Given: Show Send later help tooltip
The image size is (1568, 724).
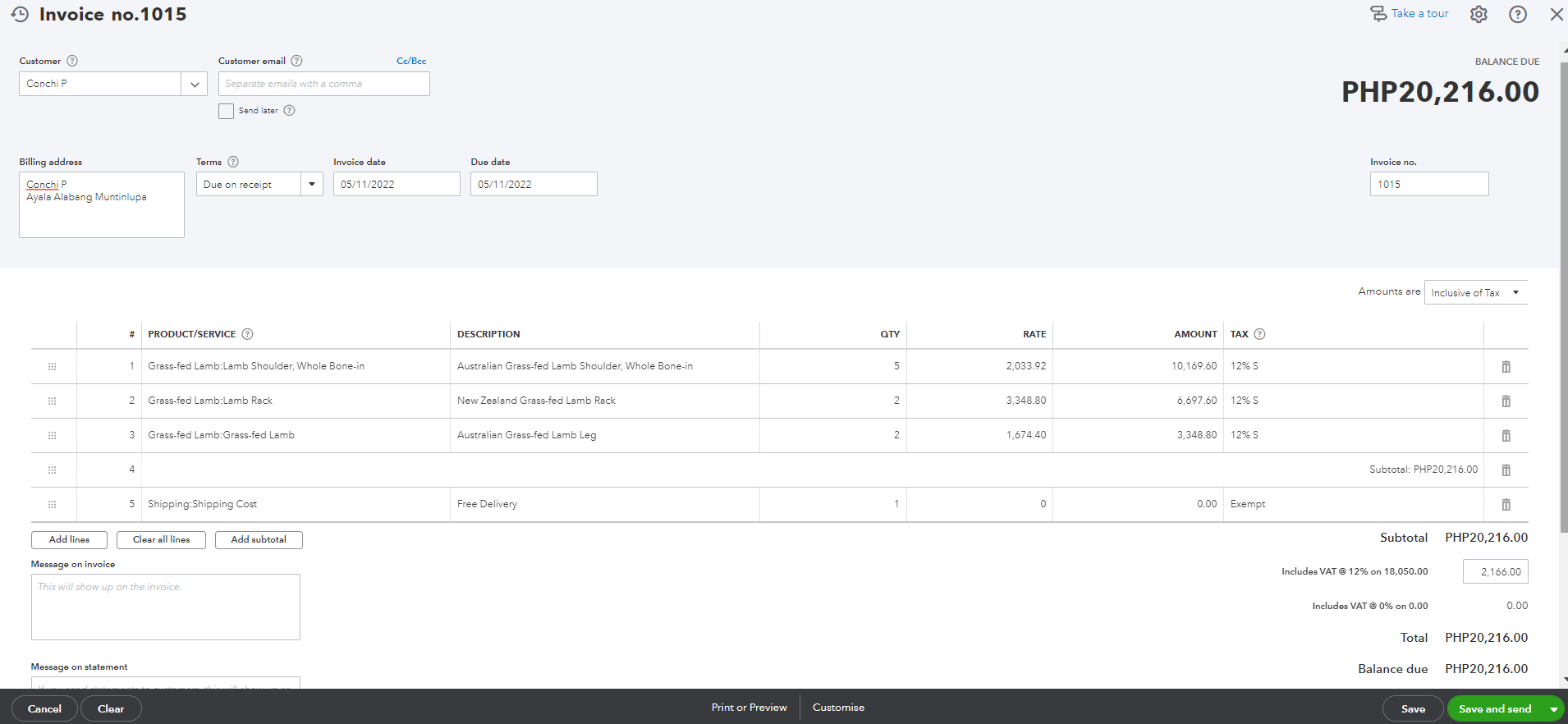Looking at the screenshot, I should [289, 111].
